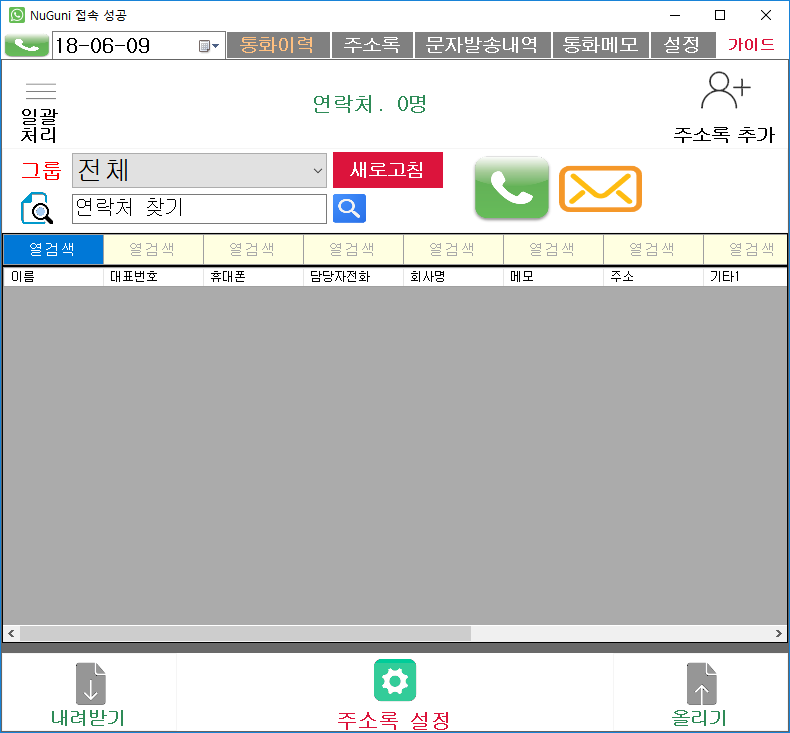Click the 열검색 cell above 담당자전화

[x=353, y=249]
